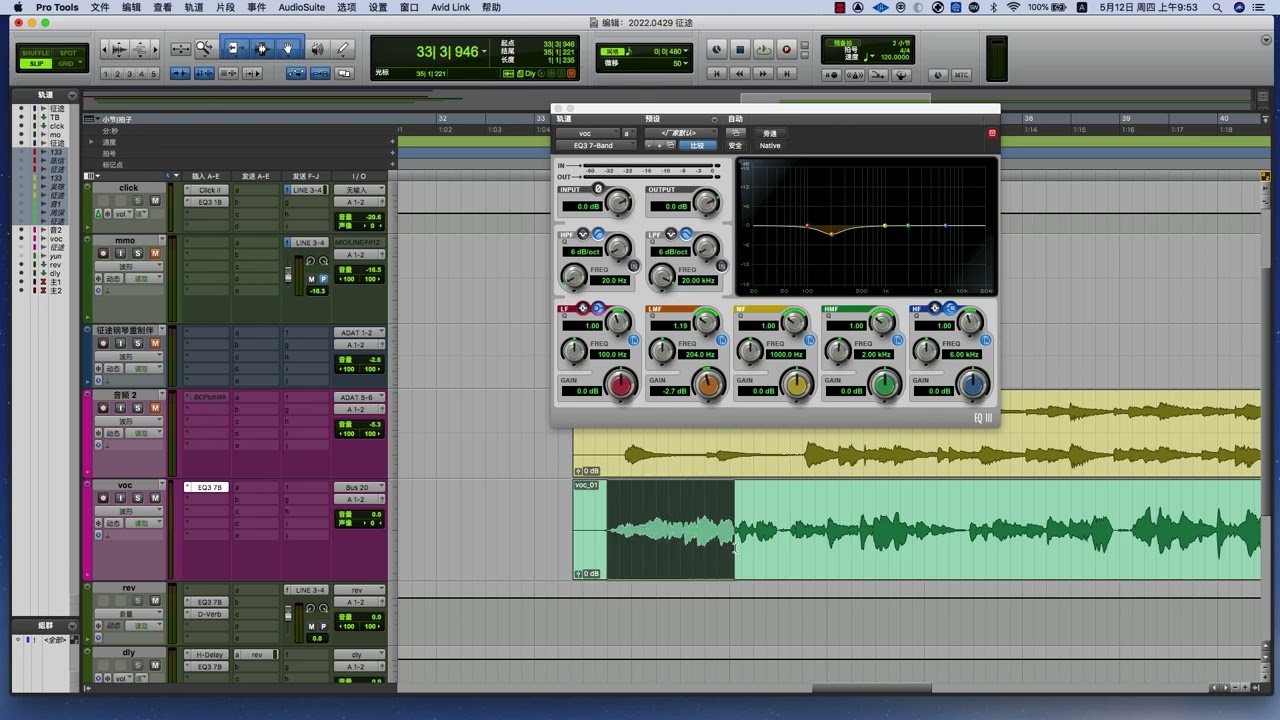The height and width of the screenshot is (720, 1280).
Task: Click the main counter display dropdown arrow
Action: point(485,51)
